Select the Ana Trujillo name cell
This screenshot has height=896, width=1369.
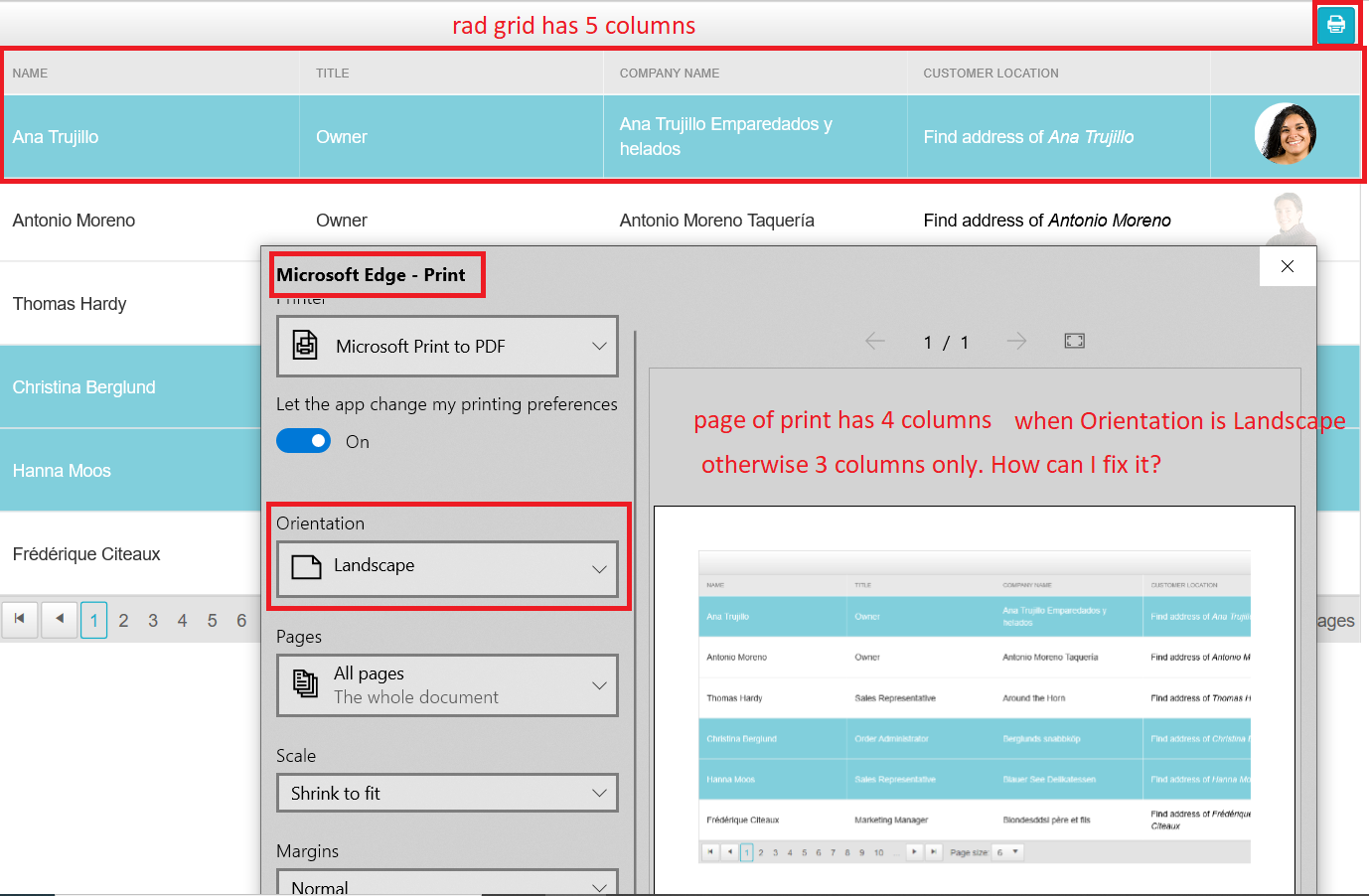click(x=151, y=137)
